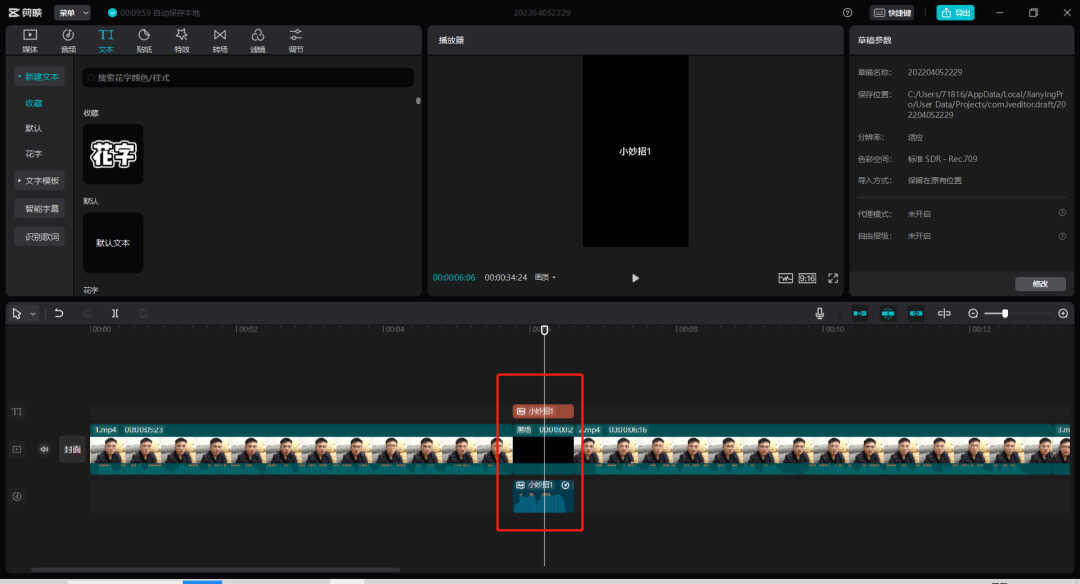This screenshot has height=584, width=1080.
Task: Open the 特效 effects panel icon
Action: click(182, 40)
